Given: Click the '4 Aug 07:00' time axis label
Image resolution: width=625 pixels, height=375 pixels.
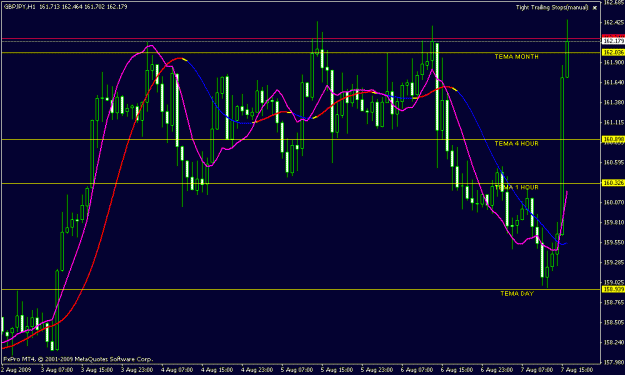Looking at the screenshot, I should pos(177,370).
